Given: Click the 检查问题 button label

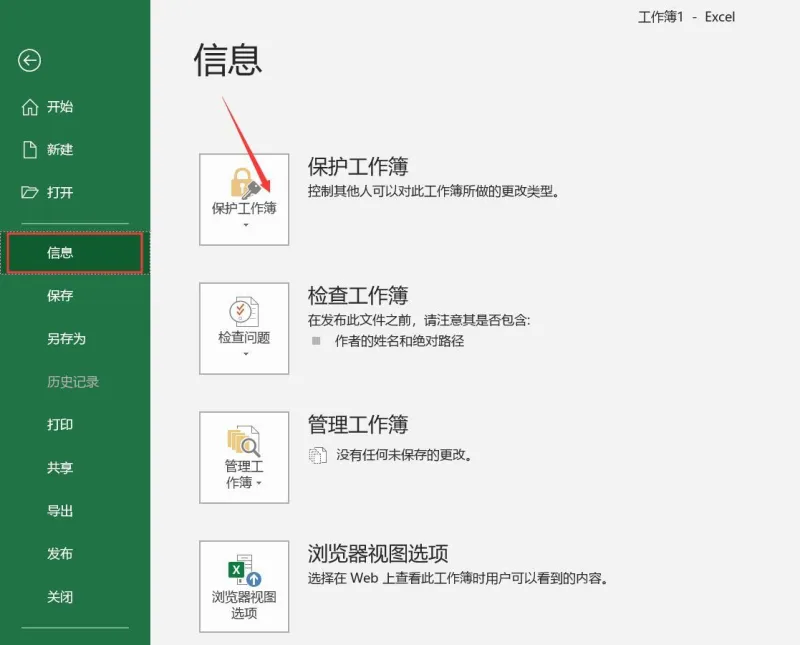Looking at the screenshot, I should pyautogui.click(x=244, y=337).
